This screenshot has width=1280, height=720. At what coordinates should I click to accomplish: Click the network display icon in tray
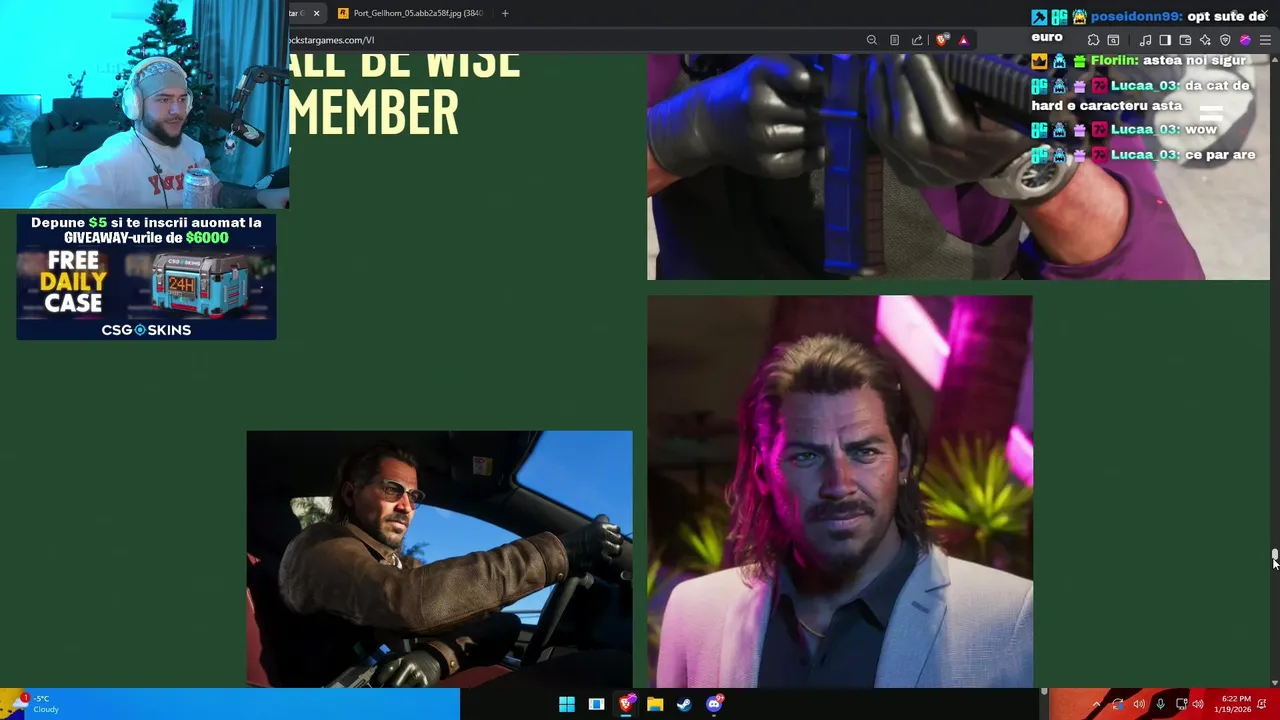tap(1181, 704)
